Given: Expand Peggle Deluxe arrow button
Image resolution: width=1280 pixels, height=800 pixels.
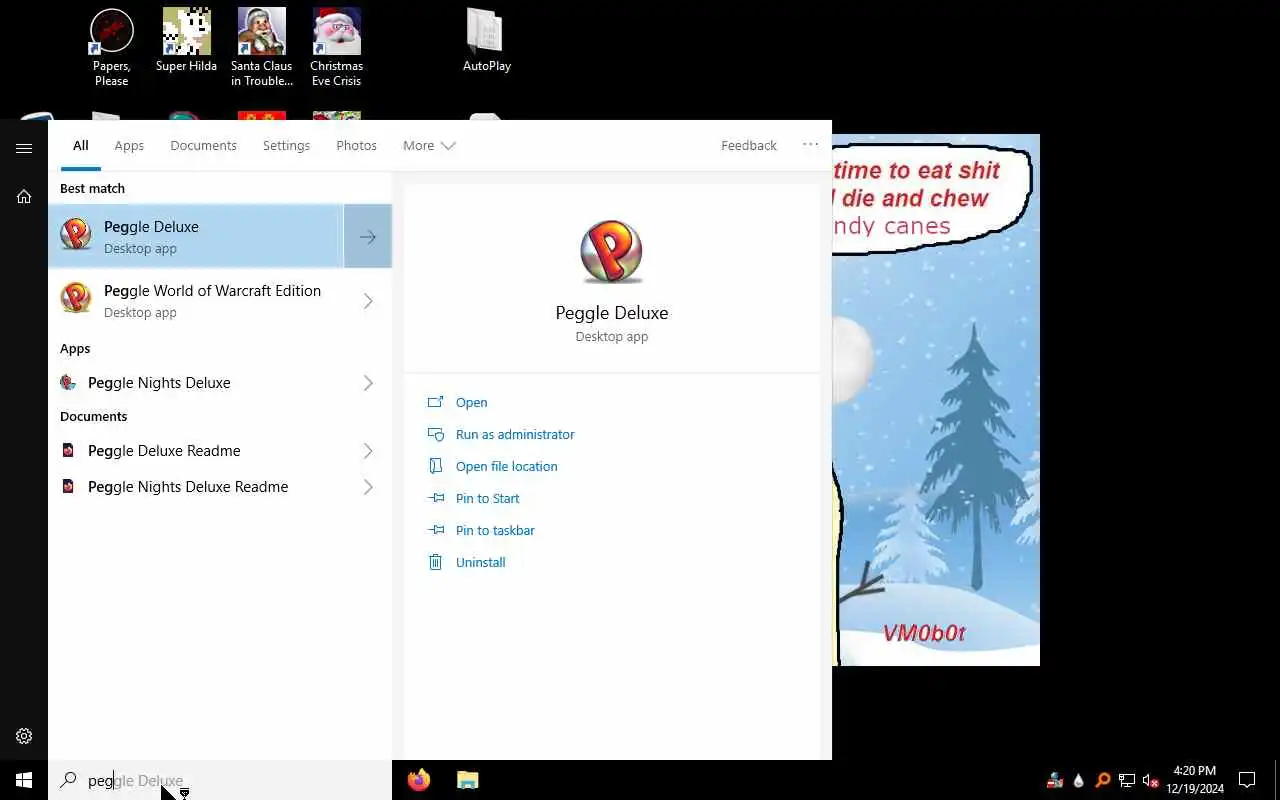Looking at the screenshot, I should (x=368, y=237).
